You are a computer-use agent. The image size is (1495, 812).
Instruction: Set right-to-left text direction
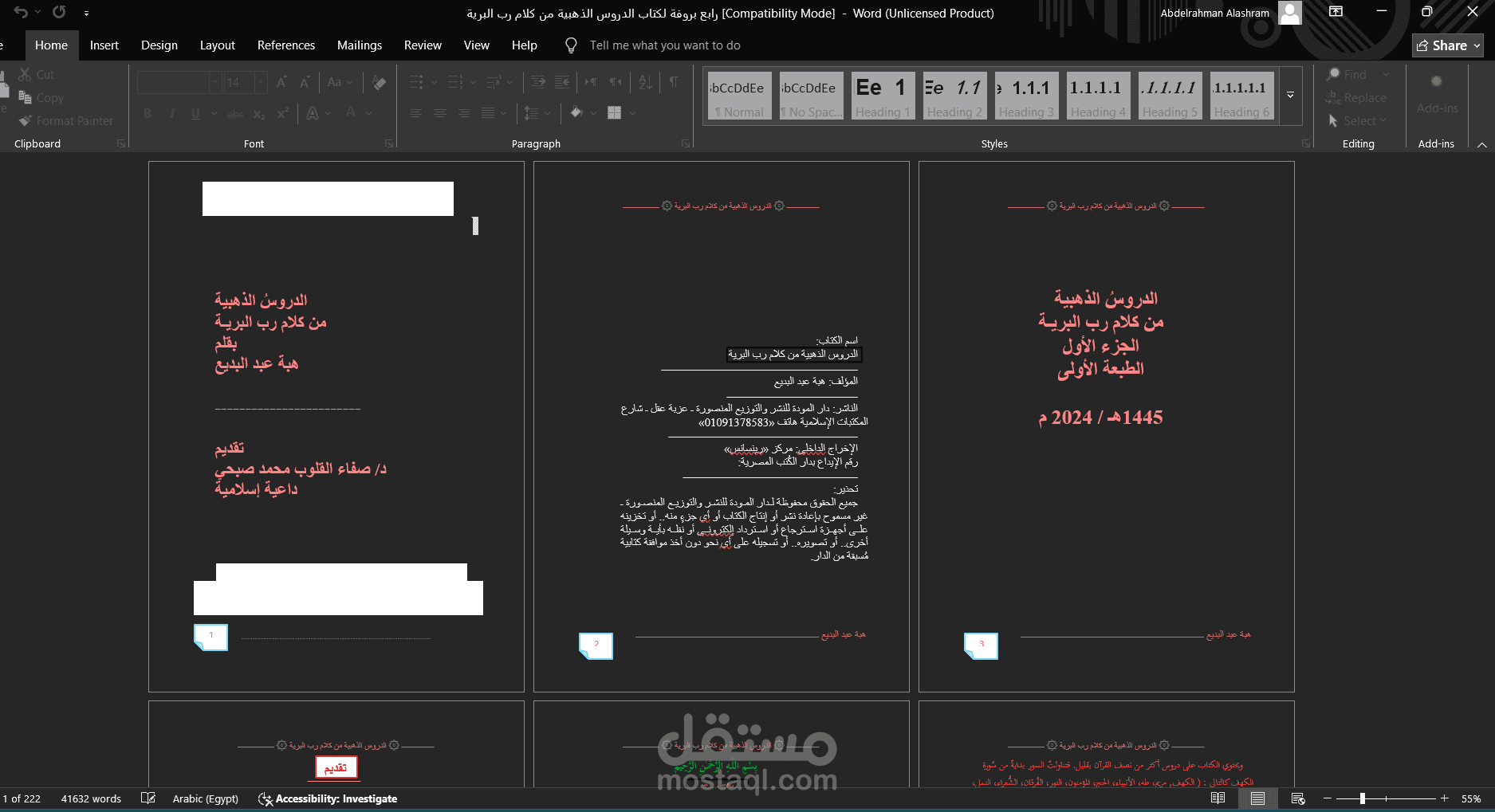[x=616, y=82]
